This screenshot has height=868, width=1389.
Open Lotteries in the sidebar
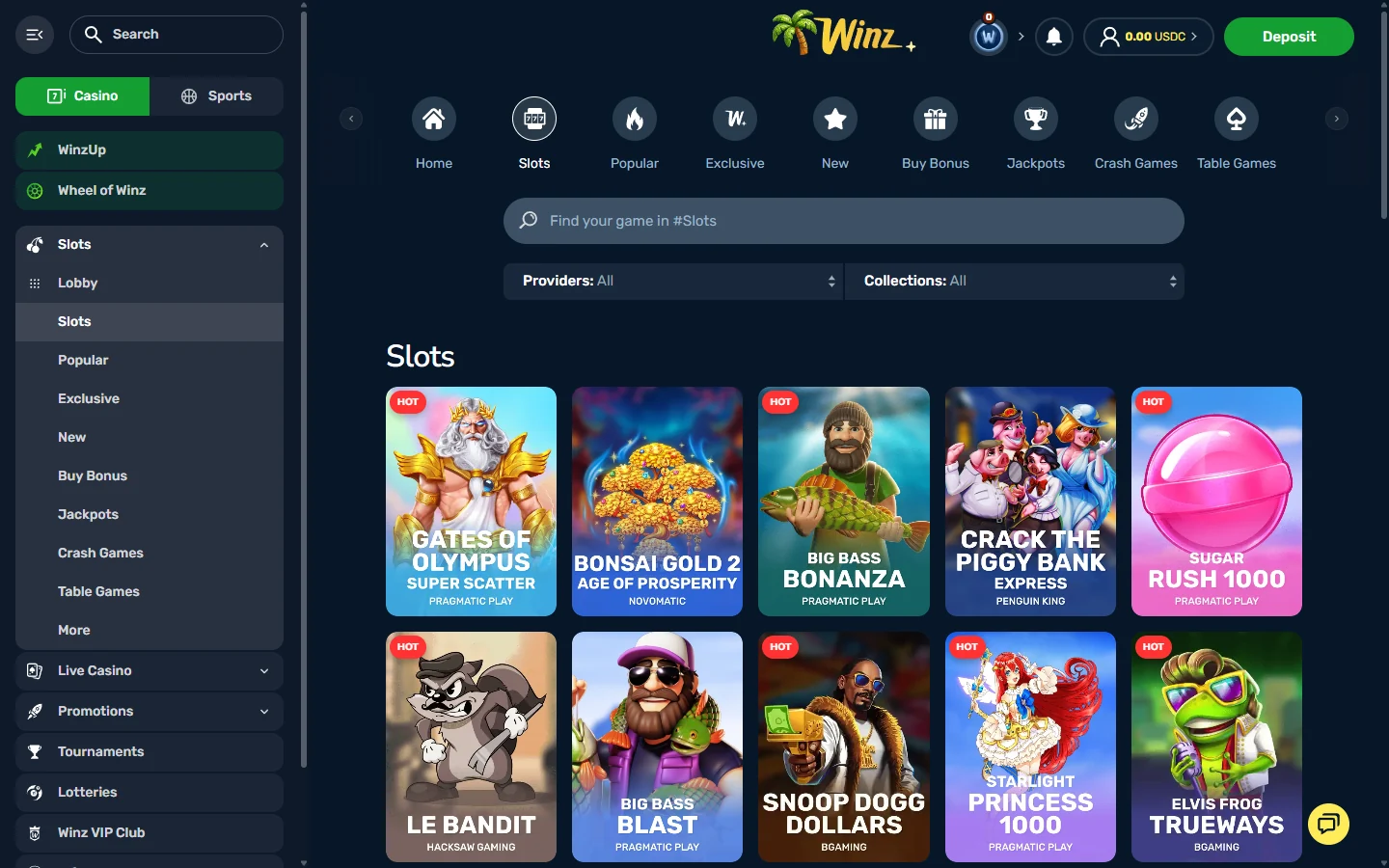click(x=150, y=793)
